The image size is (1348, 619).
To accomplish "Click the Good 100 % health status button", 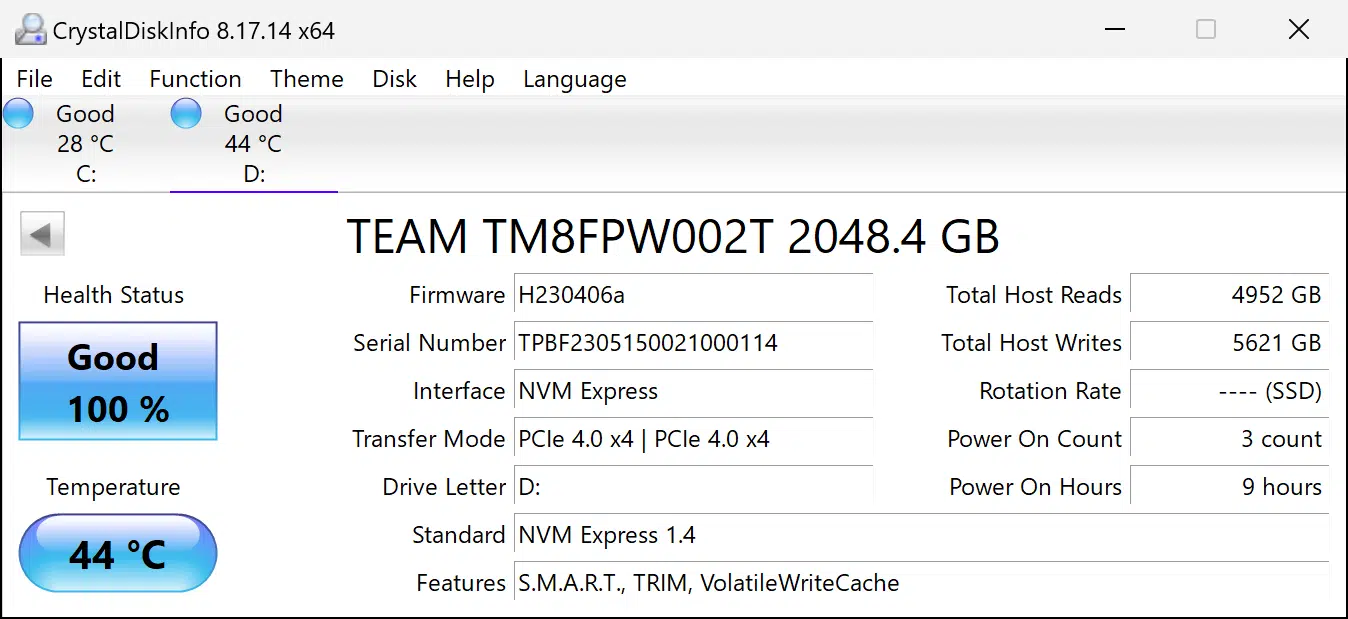I will coord(118,381).
